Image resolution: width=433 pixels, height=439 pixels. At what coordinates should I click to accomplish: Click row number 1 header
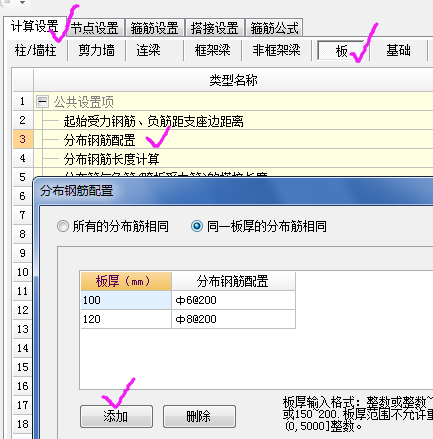tap(23, 101)
